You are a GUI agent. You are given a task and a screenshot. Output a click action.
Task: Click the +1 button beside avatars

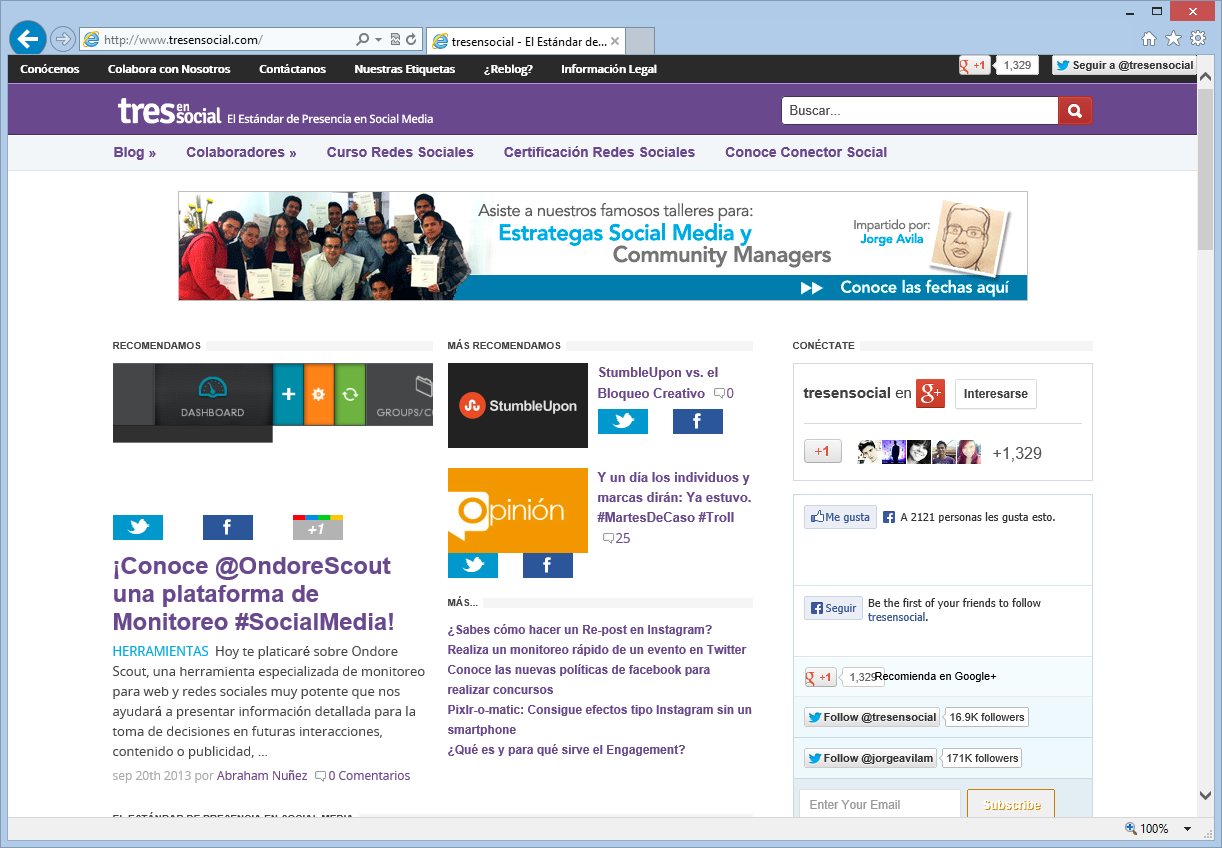[823, 451]
